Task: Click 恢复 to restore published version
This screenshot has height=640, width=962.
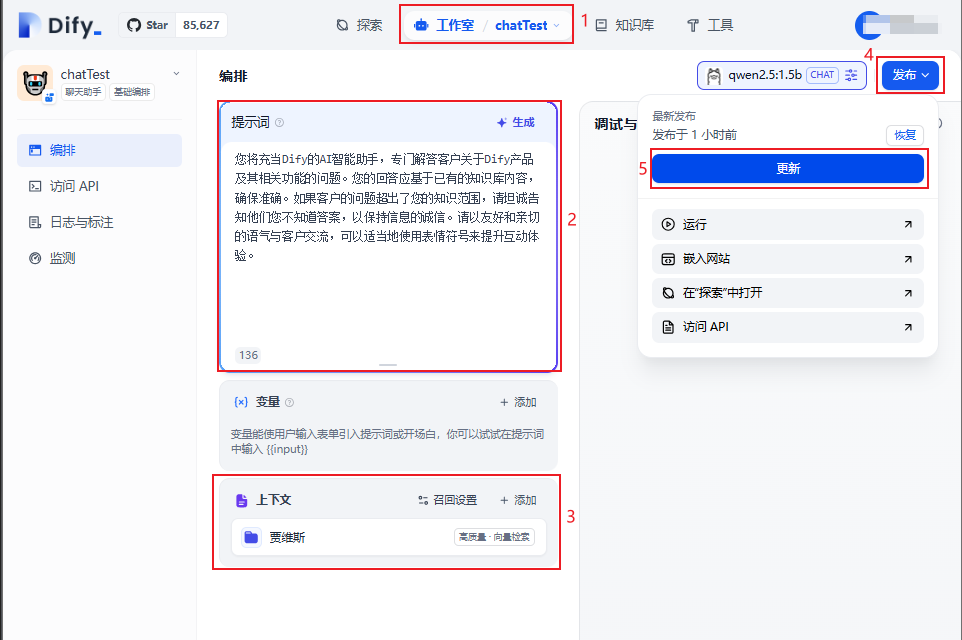Action: [905, 135]
